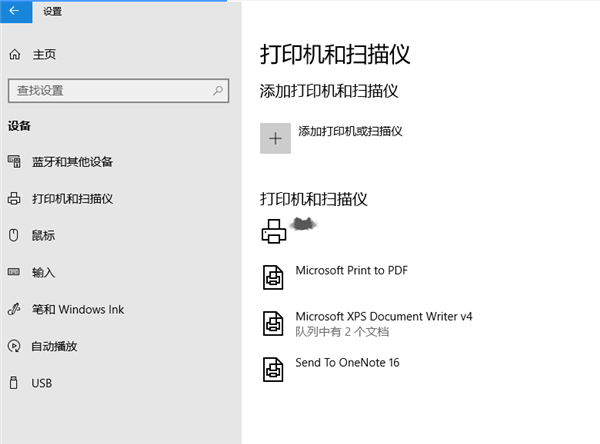Click the 查找设置 search field
The width and height of the screenshot is (600, 444).
coord(110,90)
